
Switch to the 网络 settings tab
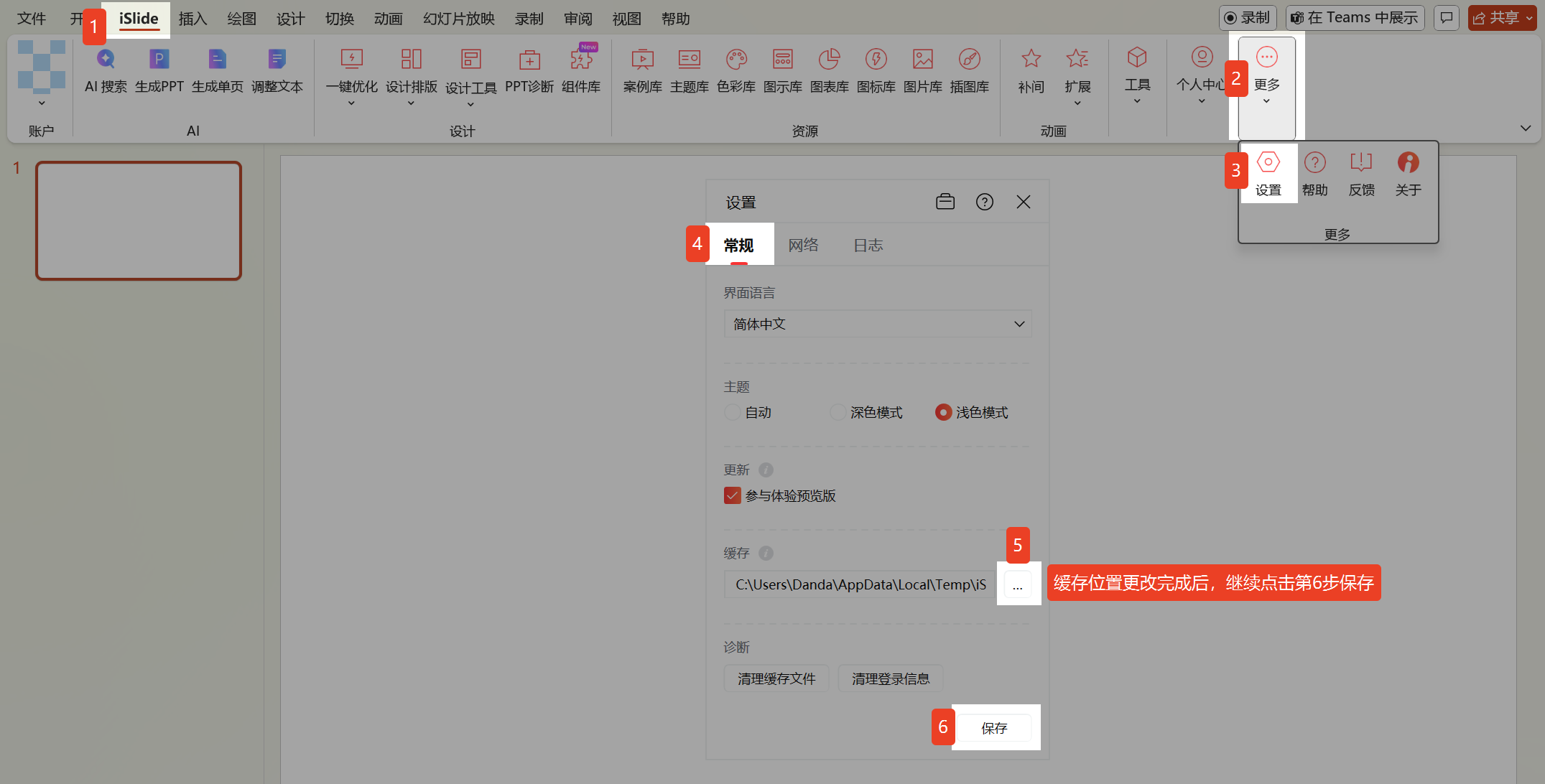tap(803, 245)
